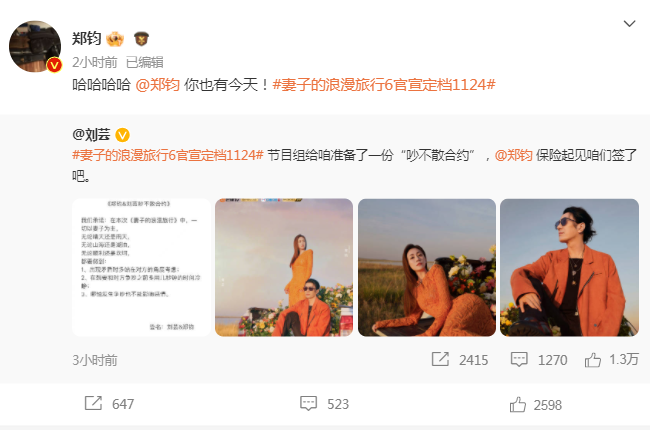Viewport: 650px width, 430px height.
Task: Click the comment icon showing 523
Action: click(x=308, y=403)
